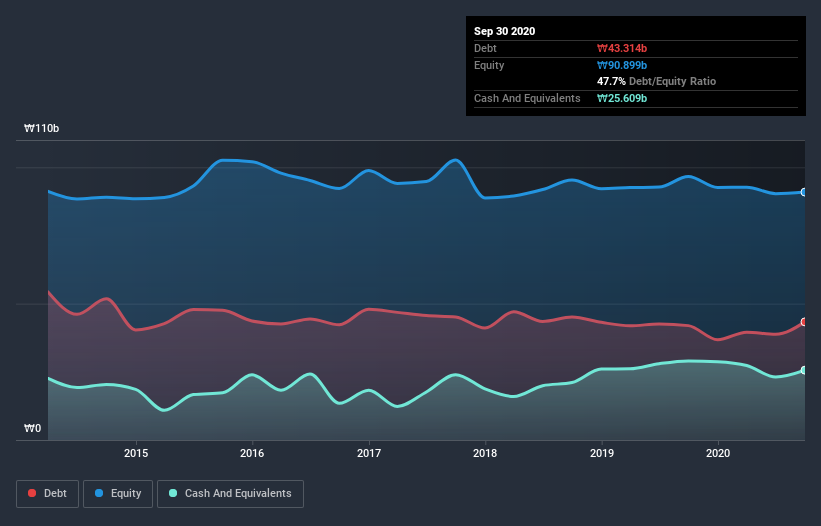Click the Cash endpoint marker at Sep 2020

pyautogui.click(x=804, y=370)
